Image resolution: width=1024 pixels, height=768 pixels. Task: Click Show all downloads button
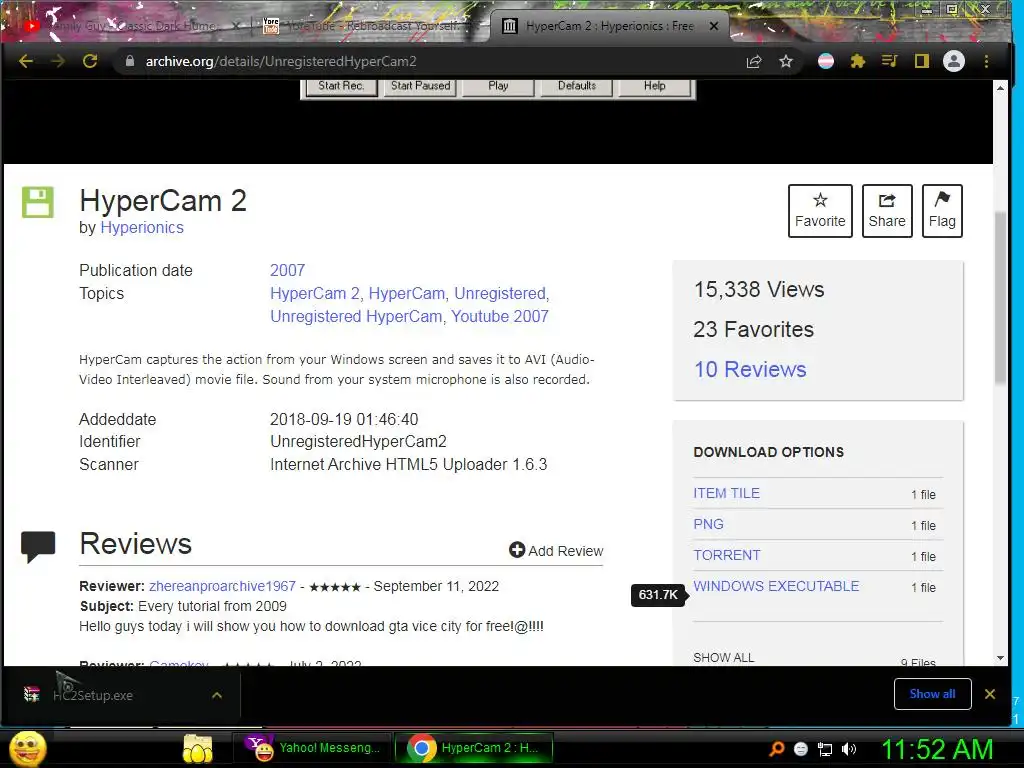click(x=932, y=694)
